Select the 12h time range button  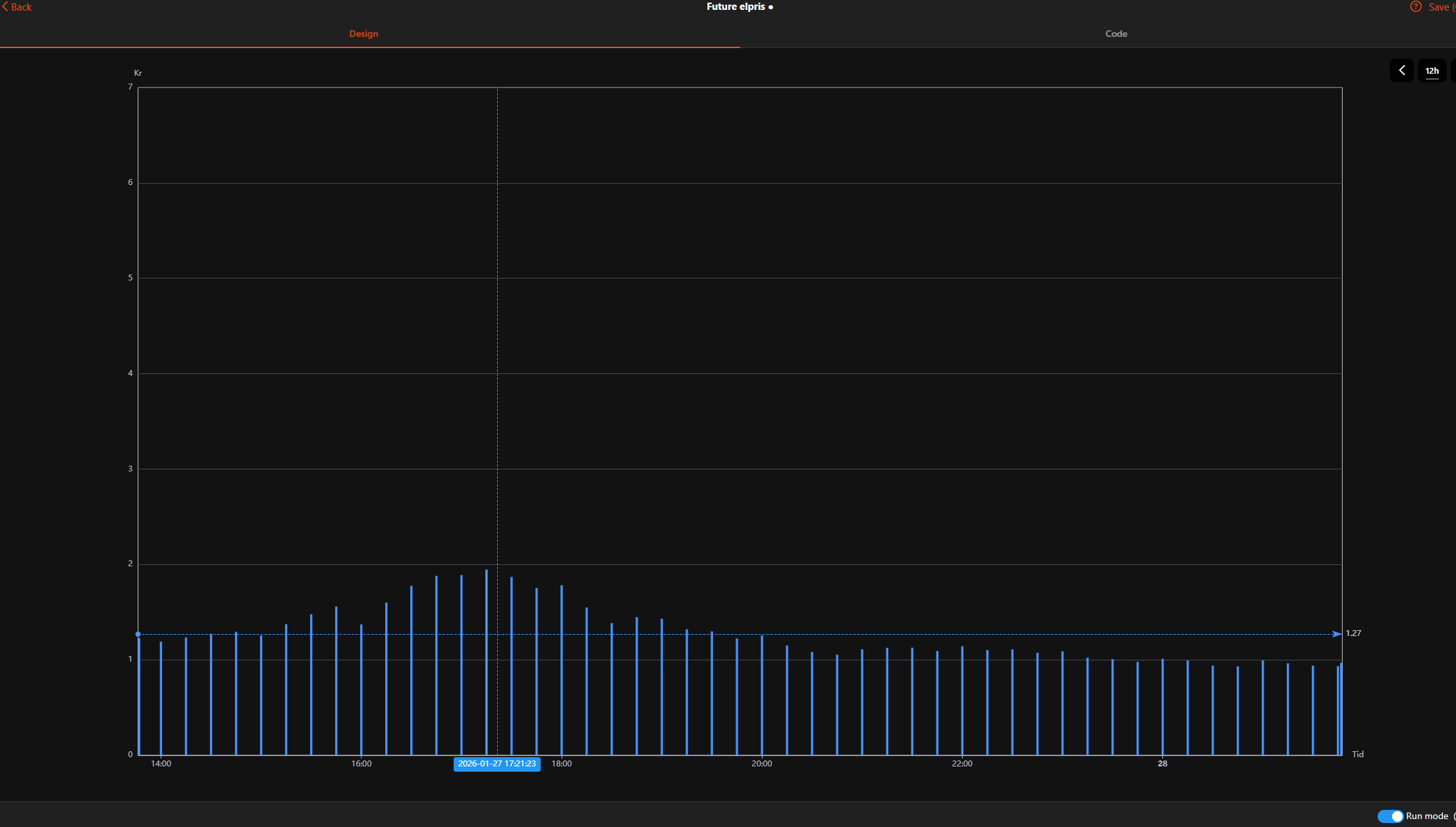[x=1432, y=70]
